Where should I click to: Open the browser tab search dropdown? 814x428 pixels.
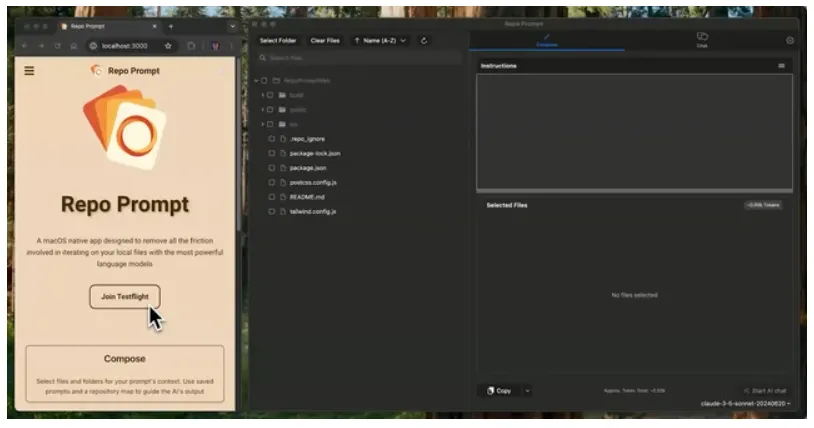pyautogui.click(x=232, y=26)
